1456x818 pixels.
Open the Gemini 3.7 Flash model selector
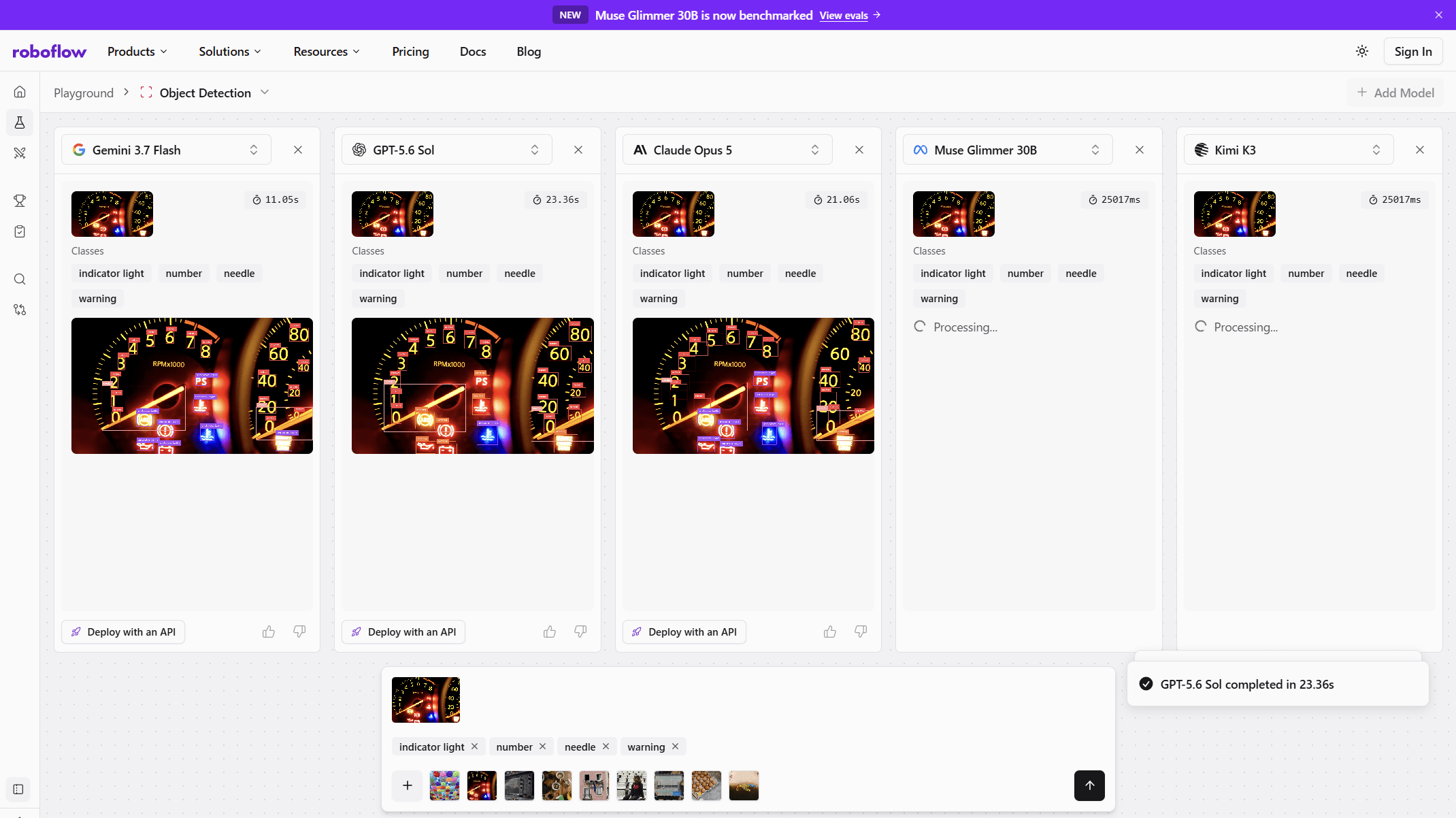tap(166, 150)
